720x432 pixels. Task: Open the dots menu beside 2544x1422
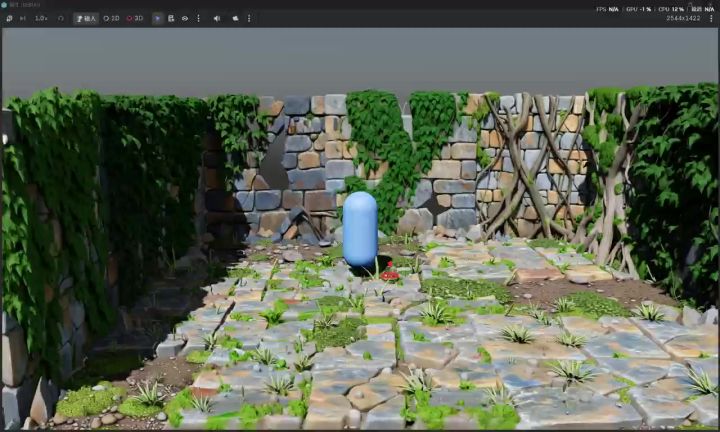pyautogui.click(x=711, y=18)
